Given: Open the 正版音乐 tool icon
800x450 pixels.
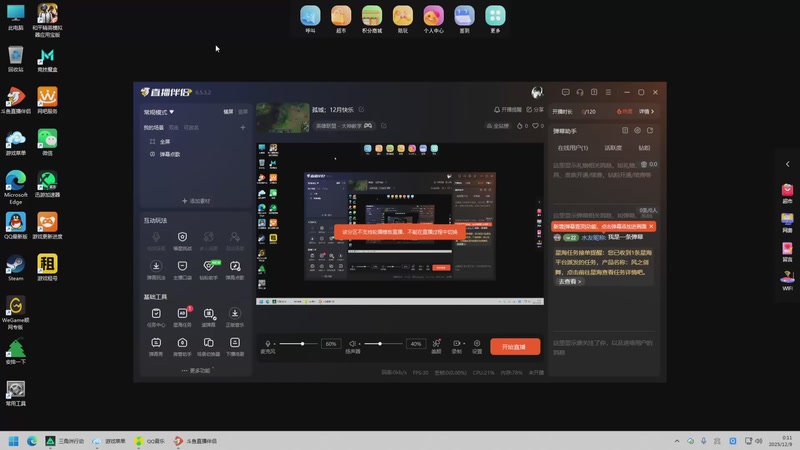Looking at the screenshot, I should click(235, 317).
